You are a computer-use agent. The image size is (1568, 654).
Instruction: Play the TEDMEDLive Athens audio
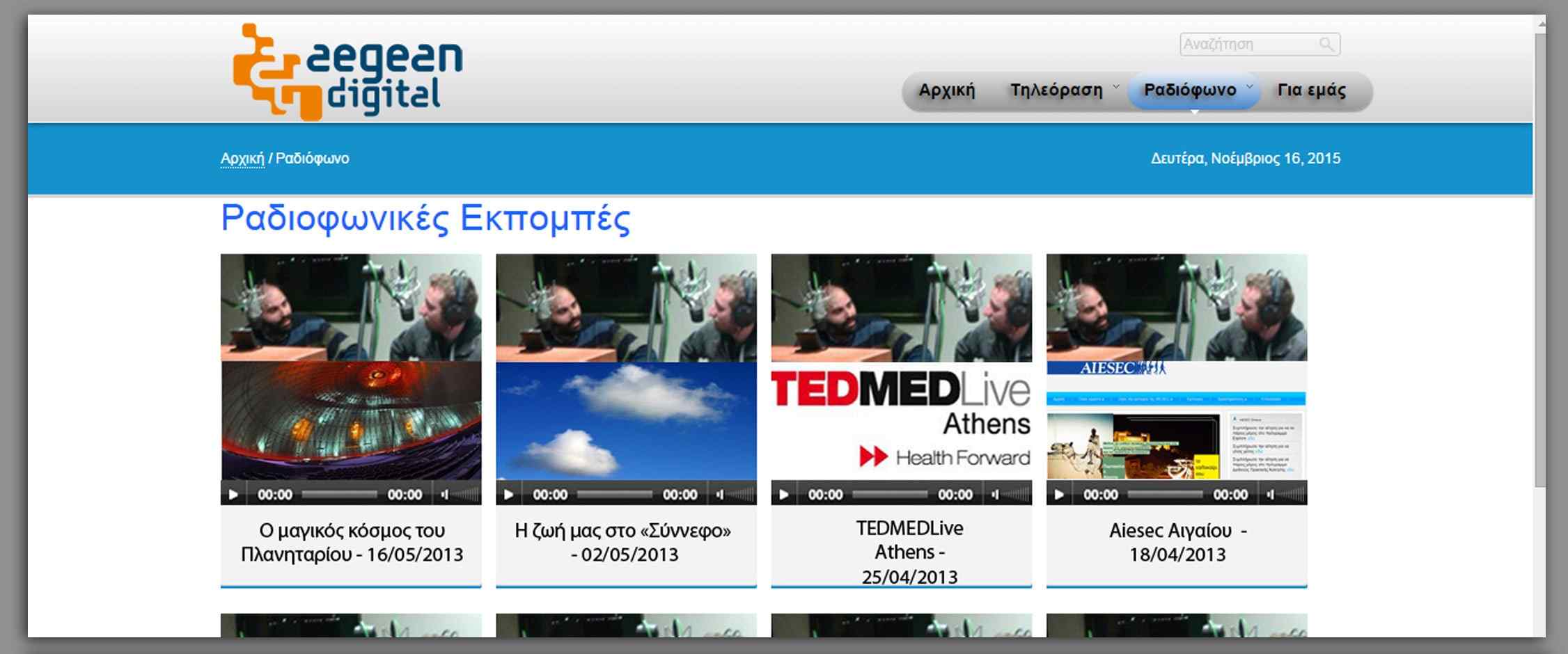pyautogui.click(x=784, y=495)
